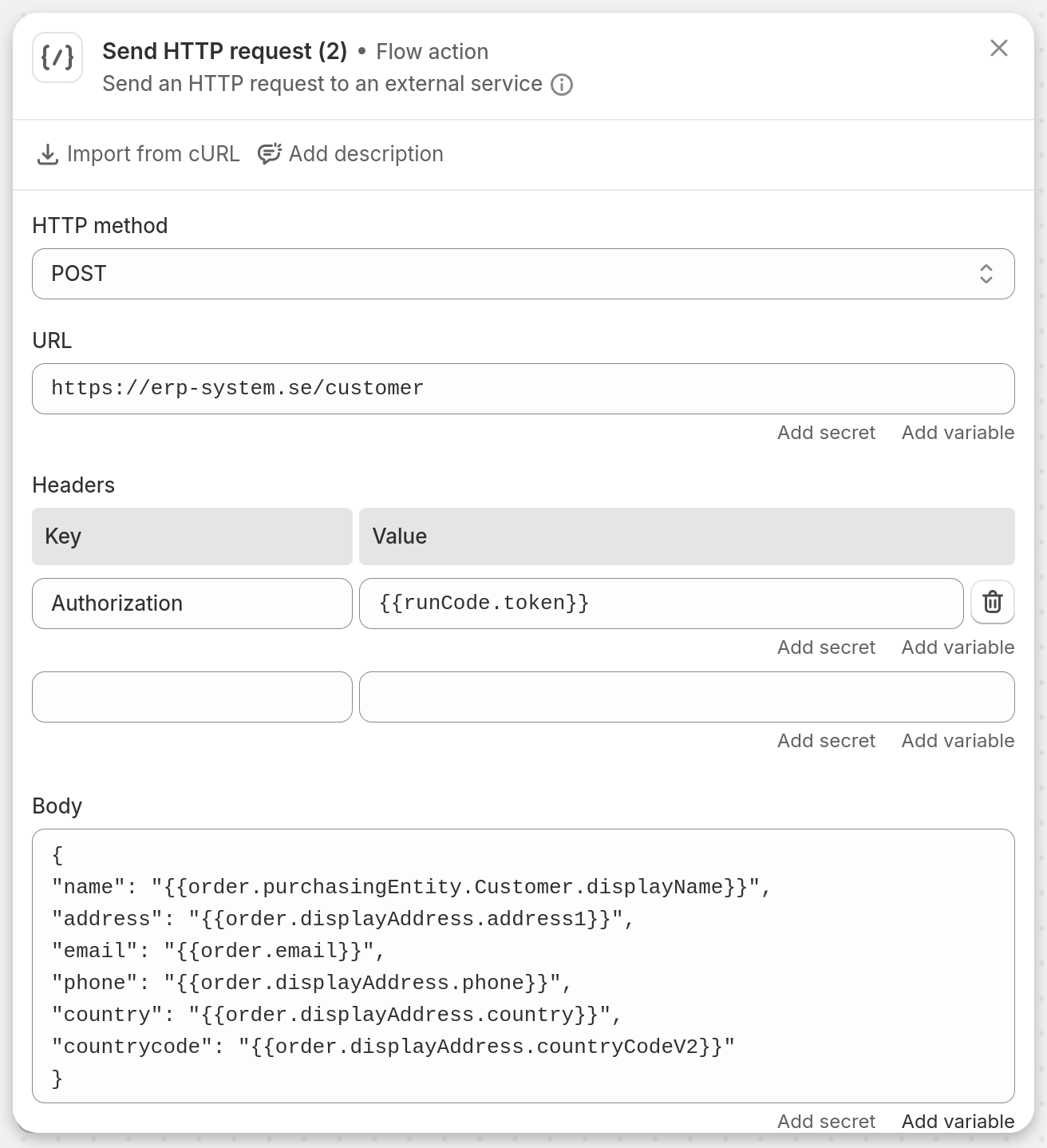
Task: Select the URL input containing erp-system.se
Action: tap(524, 389)
